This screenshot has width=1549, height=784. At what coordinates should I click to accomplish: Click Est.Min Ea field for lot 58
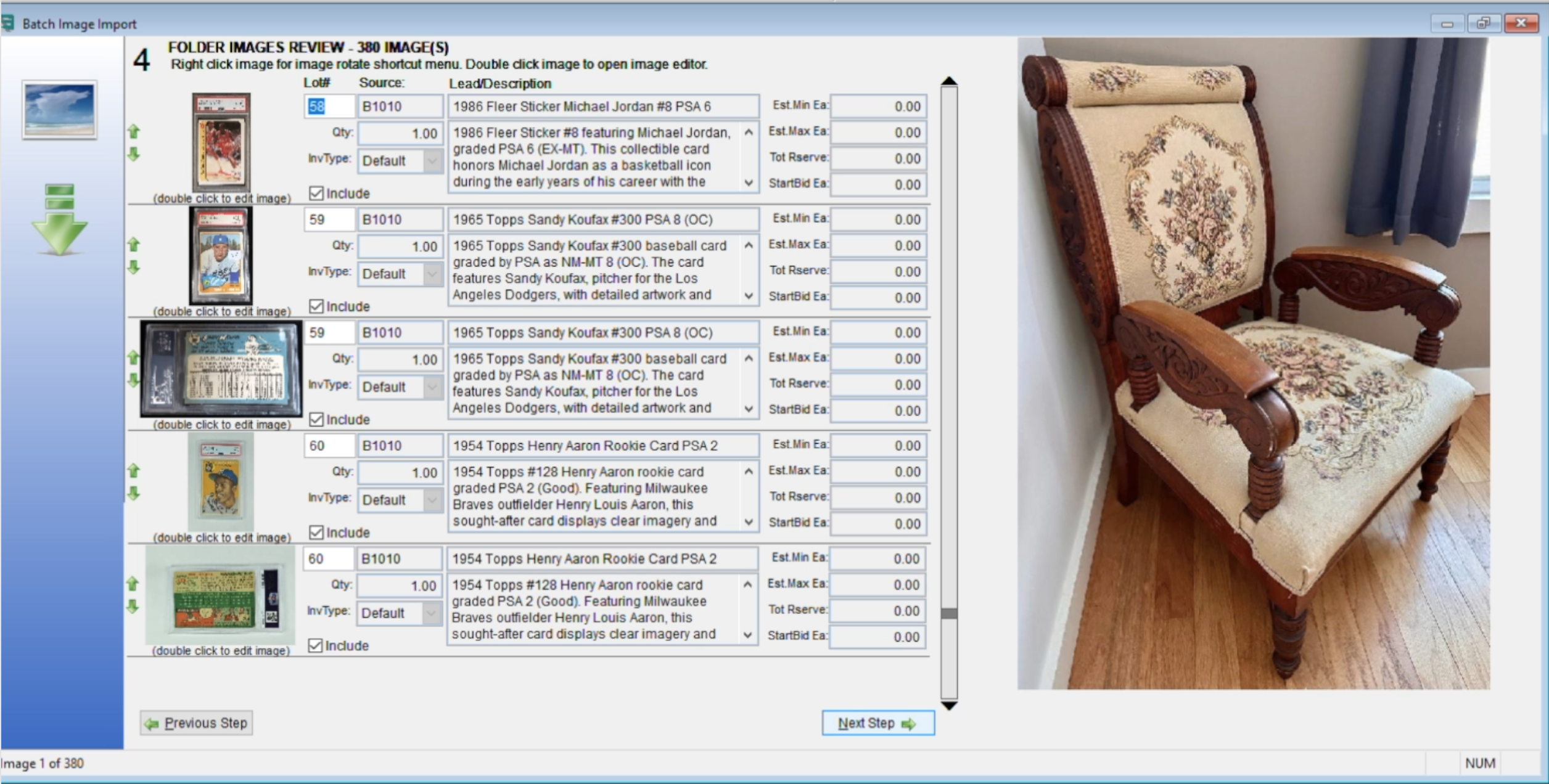[x=878, y=107]
